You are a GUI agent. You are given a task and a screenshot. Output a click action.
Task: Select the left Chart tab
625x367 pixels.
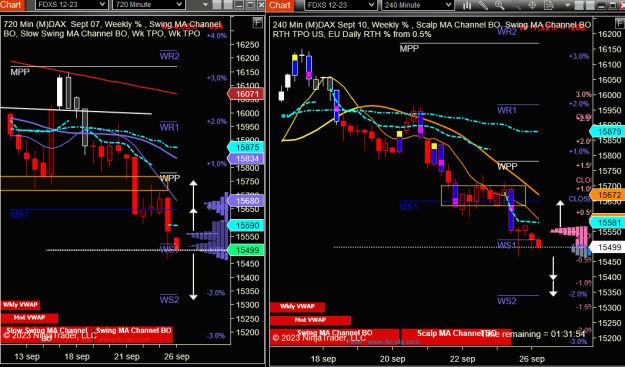tap(12, 5)
